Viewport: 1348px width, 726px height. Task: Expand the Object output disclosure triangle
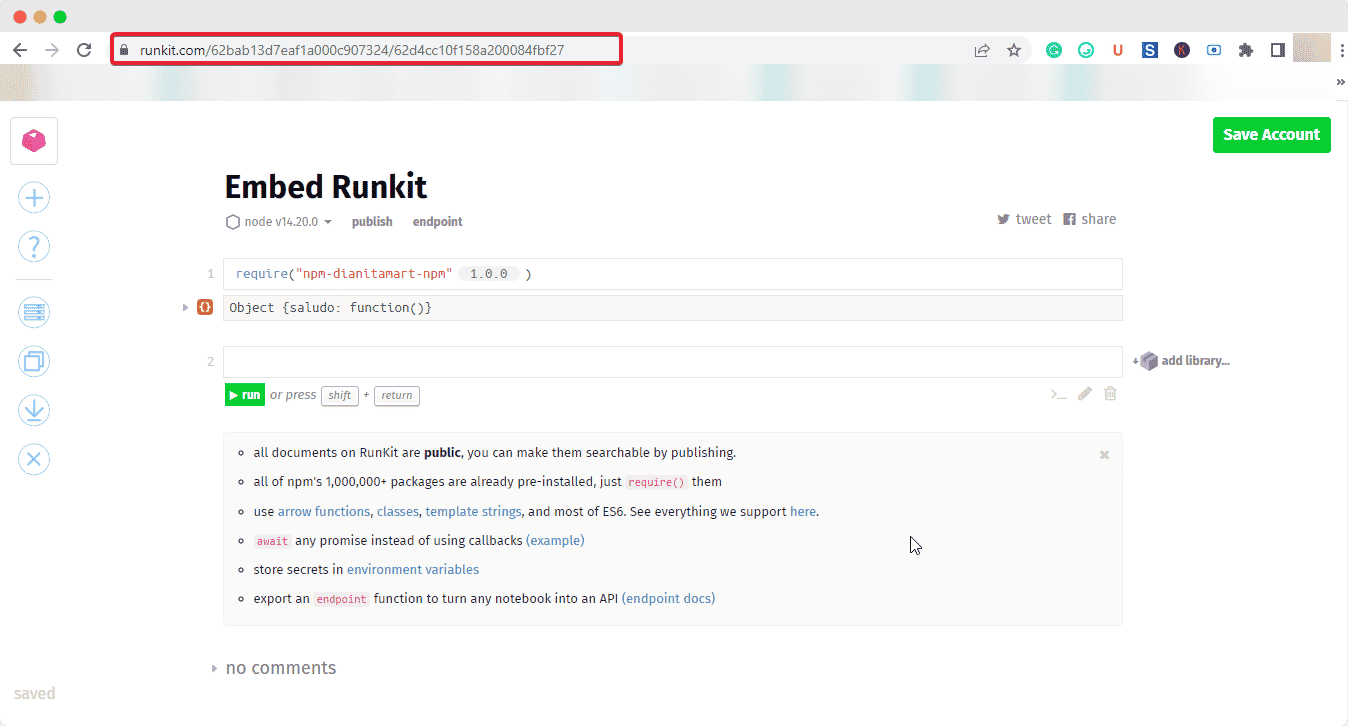click(185, 307)
